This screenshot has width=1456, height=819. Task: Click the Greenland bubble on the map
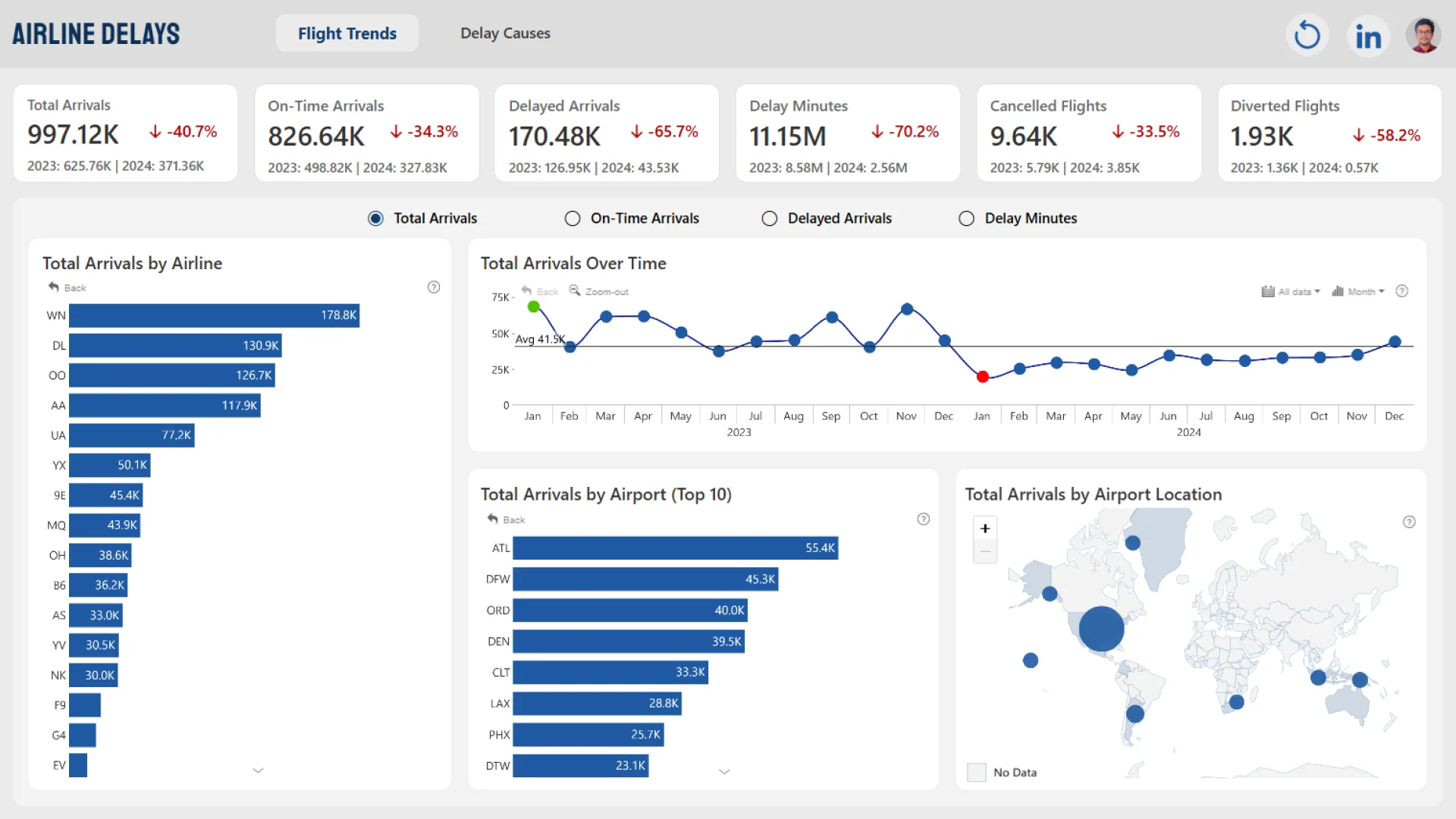[1133, 543]
